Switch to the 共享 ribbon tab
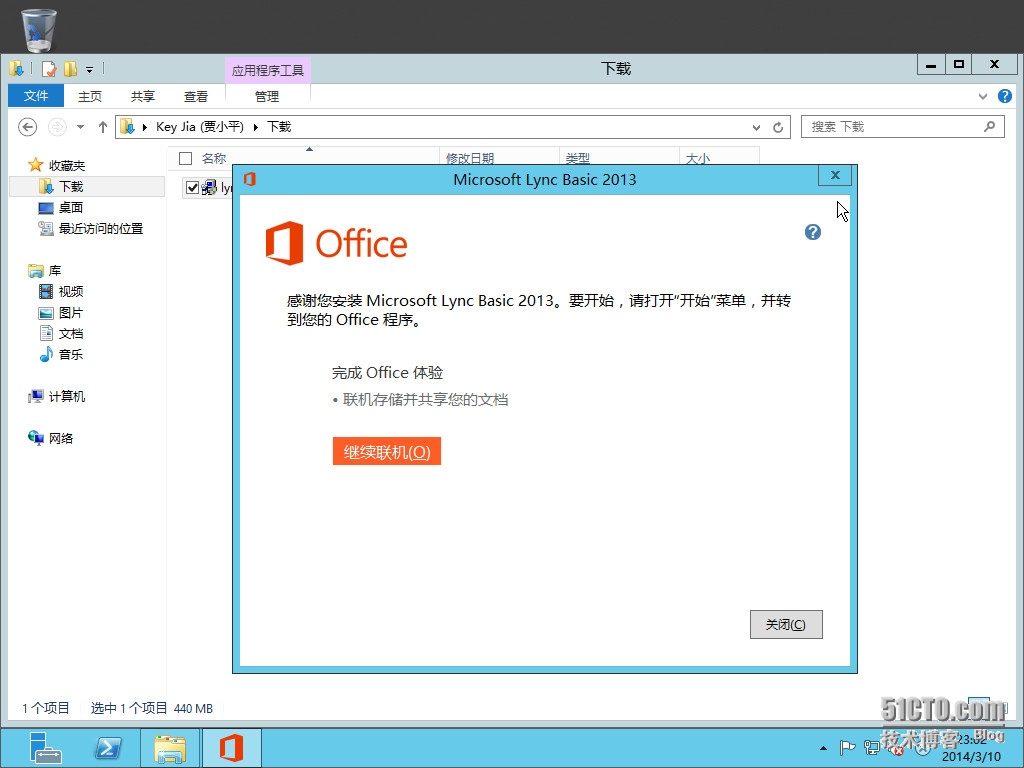Image resolution: width=1024 pixels, height=768 pixels. point(142,96)
